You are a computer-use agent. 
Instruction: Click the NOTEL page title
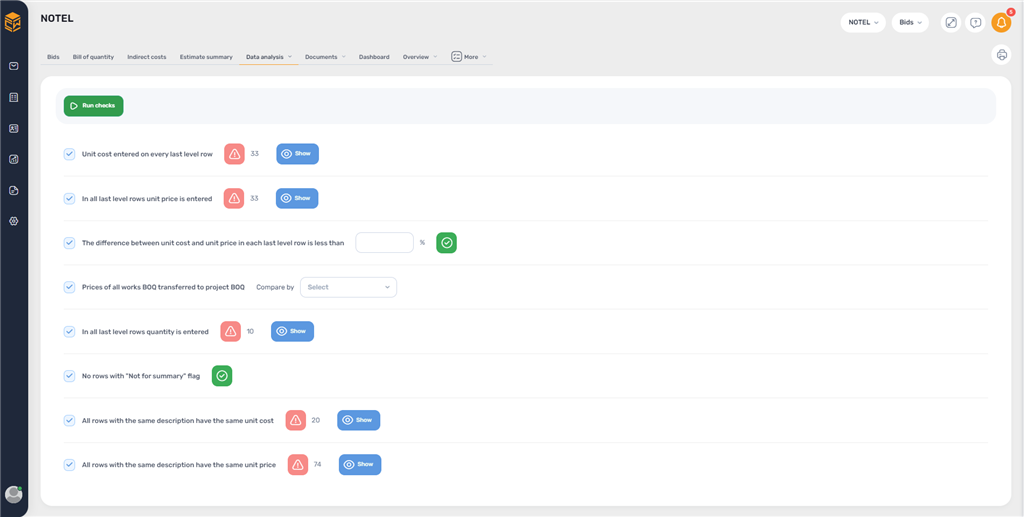coord(57,19)
